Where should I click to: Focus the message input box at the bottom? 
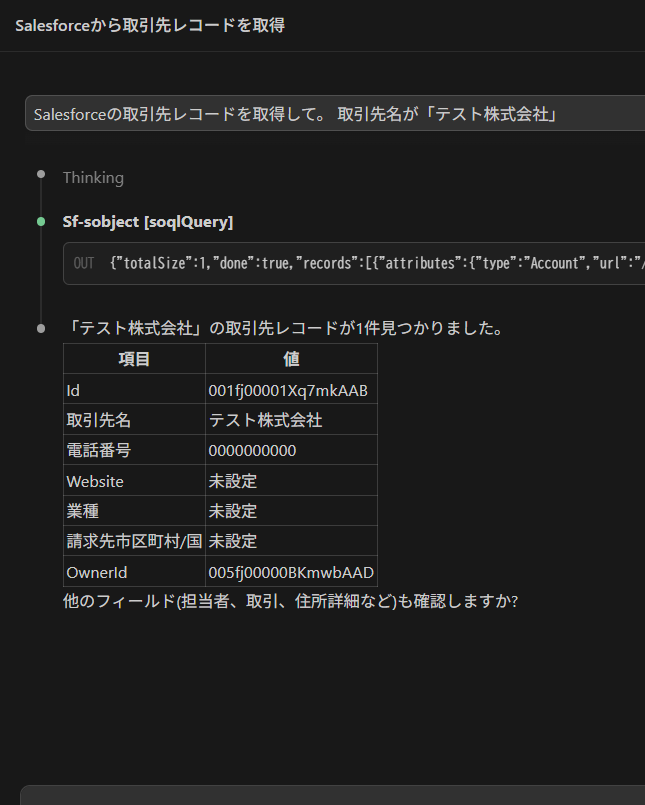pos(333,795)
